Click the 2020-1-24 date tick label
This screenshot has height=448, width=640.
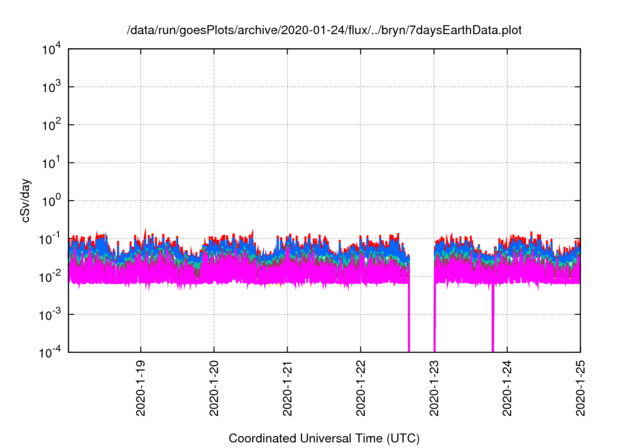tap(507, 388)
